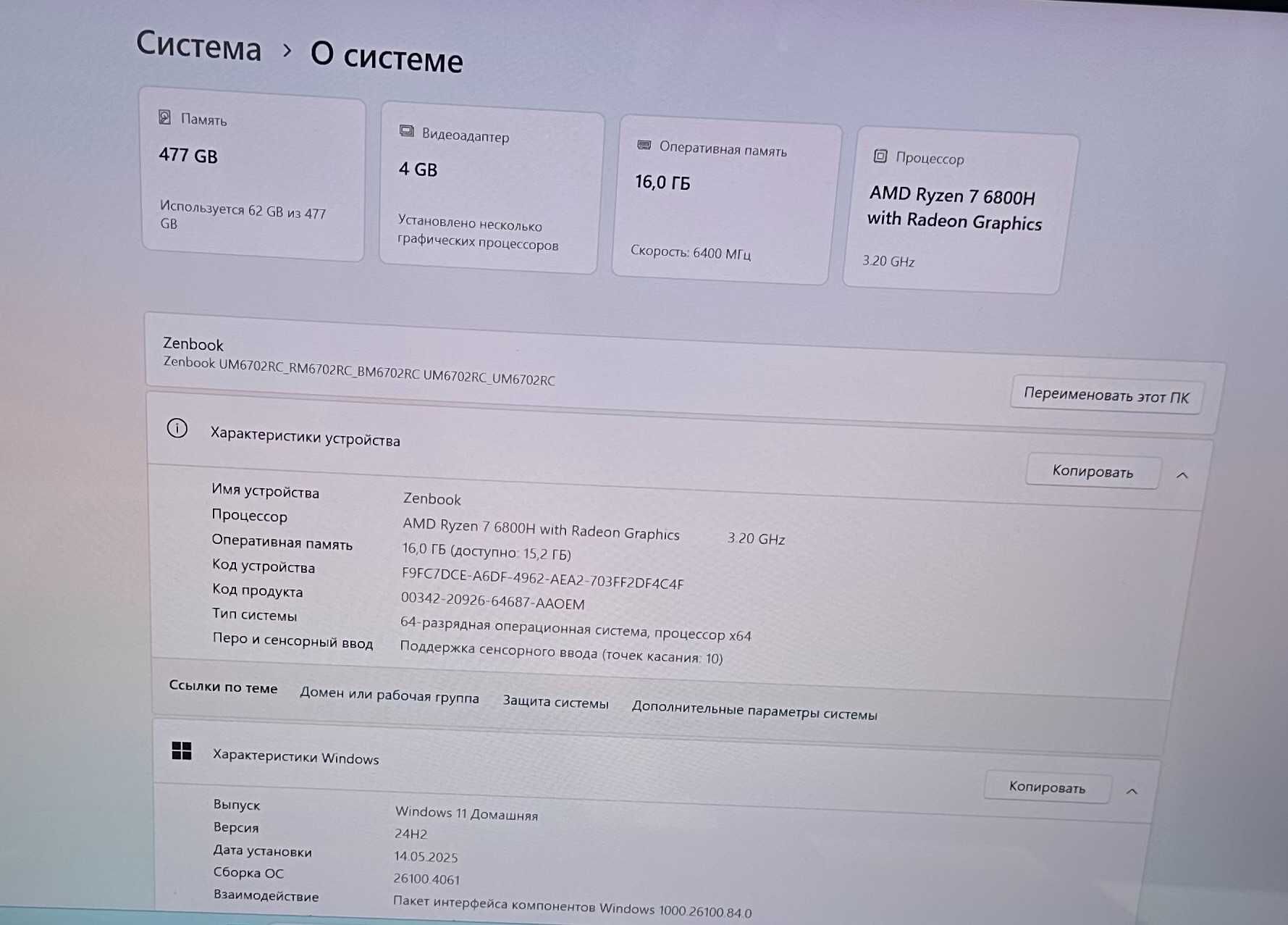
Task: Click the breadcrumb arrow after Система
Action: (287, 51)
